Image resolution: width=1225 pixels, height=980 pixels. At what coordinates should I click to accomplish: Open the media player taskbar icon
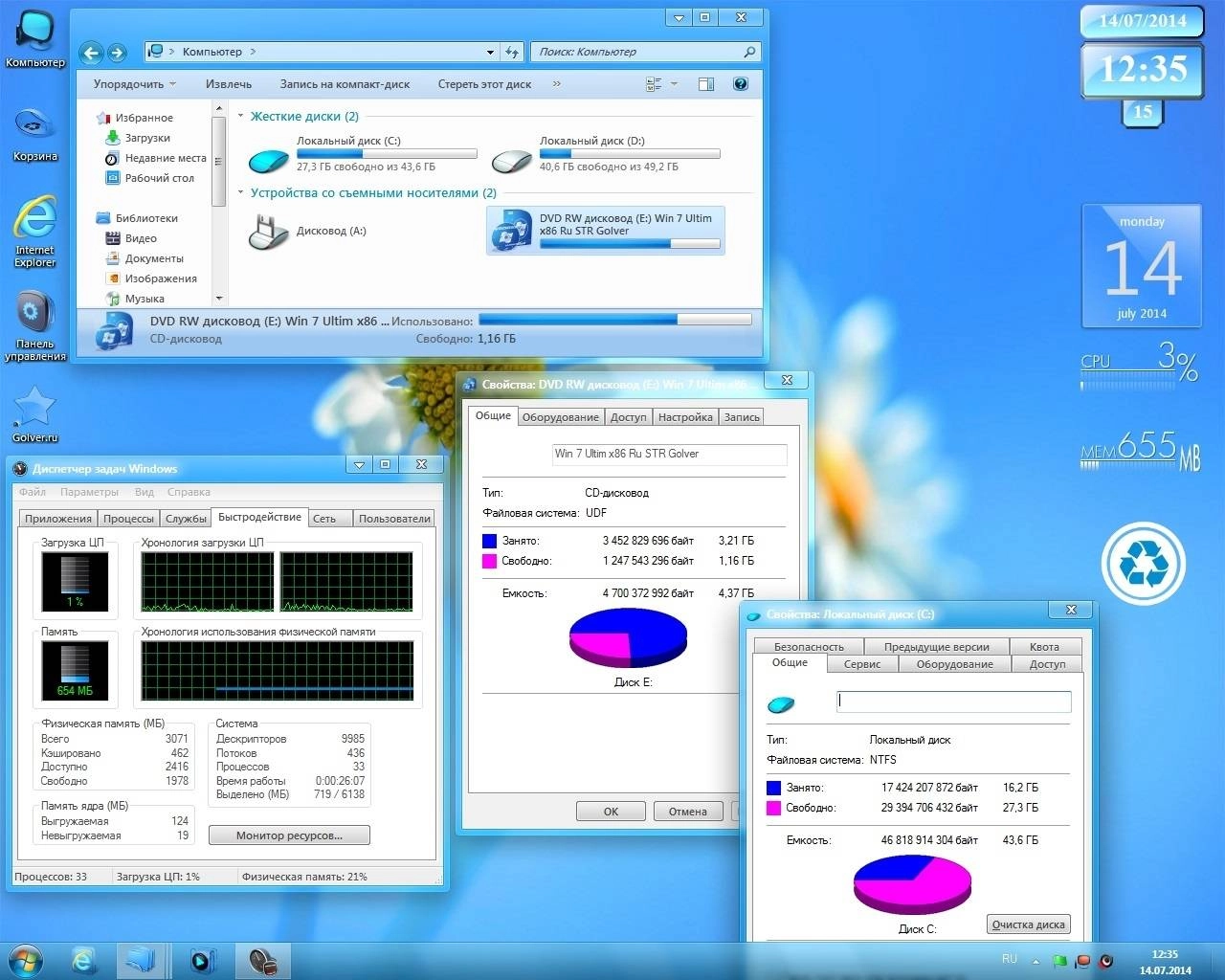202,960
